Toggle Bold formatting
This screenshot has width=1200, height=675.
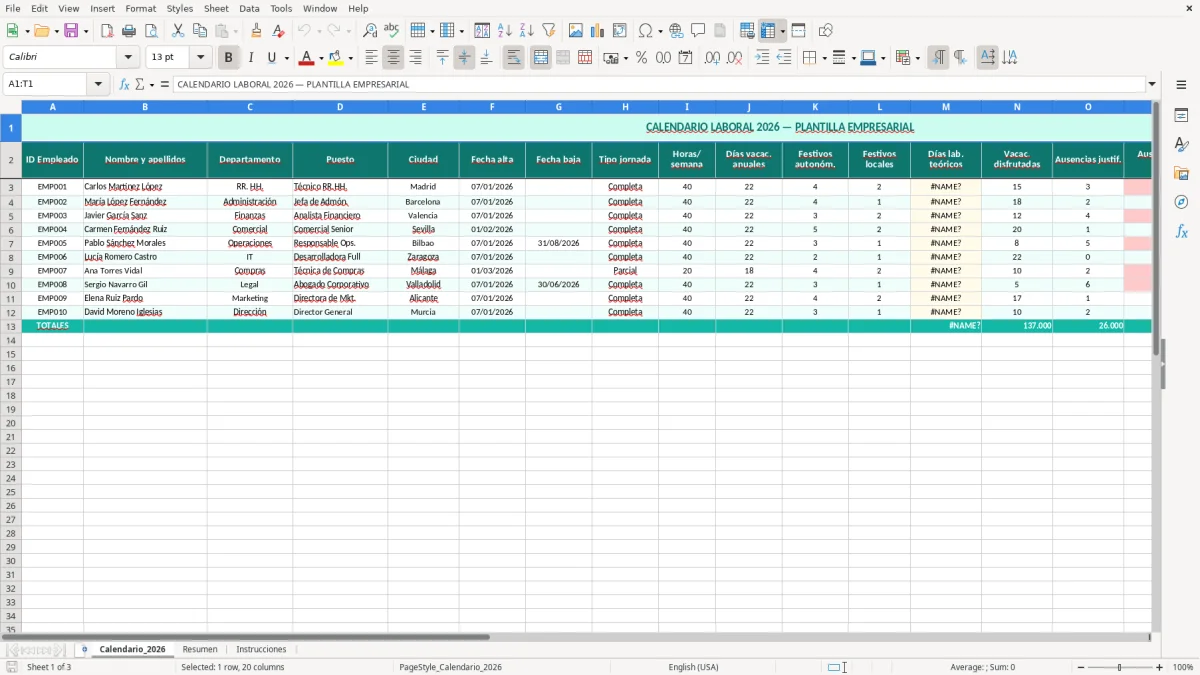[229, 58]
